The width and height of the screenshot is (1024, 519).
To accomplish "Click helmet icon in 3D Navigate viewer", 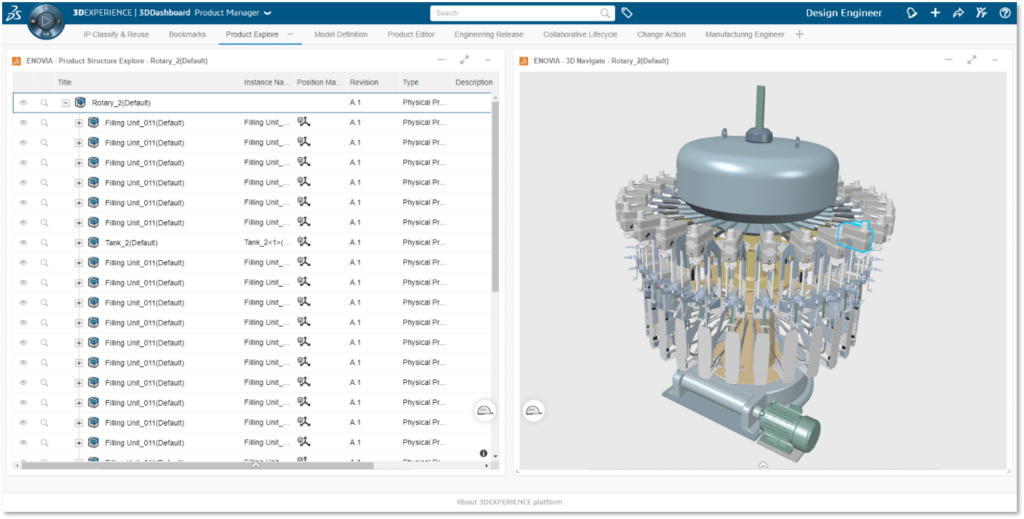I will pos(534,410).
